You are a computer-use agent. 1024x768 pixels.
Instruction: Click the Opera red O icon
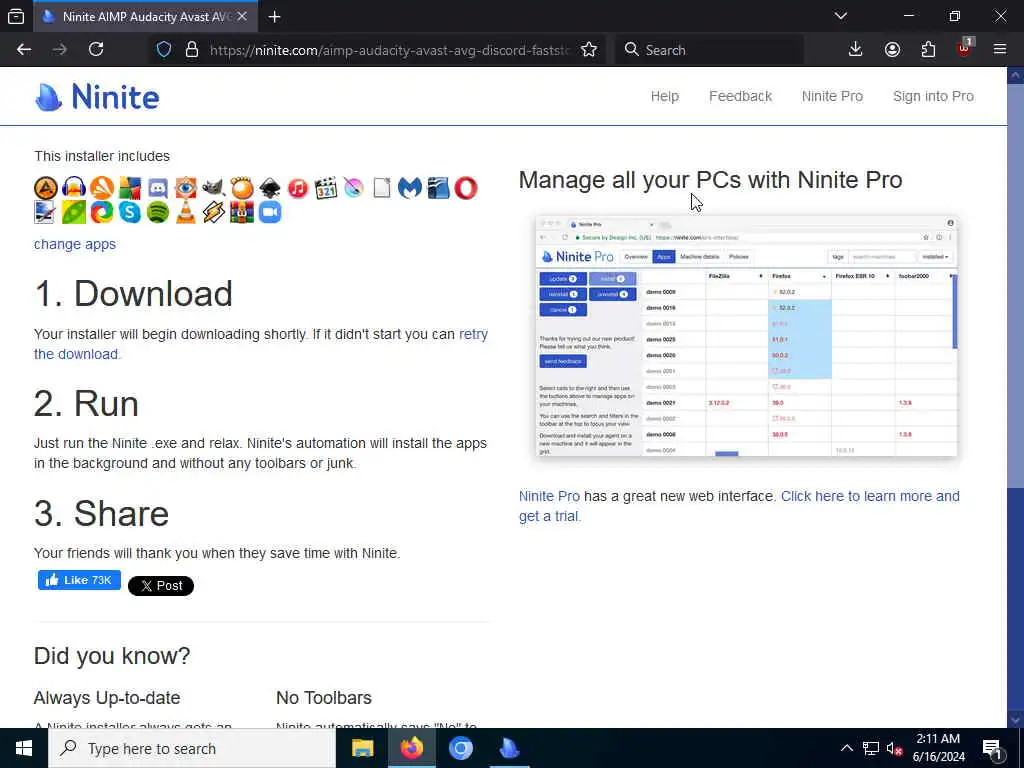tap(466, 188)
